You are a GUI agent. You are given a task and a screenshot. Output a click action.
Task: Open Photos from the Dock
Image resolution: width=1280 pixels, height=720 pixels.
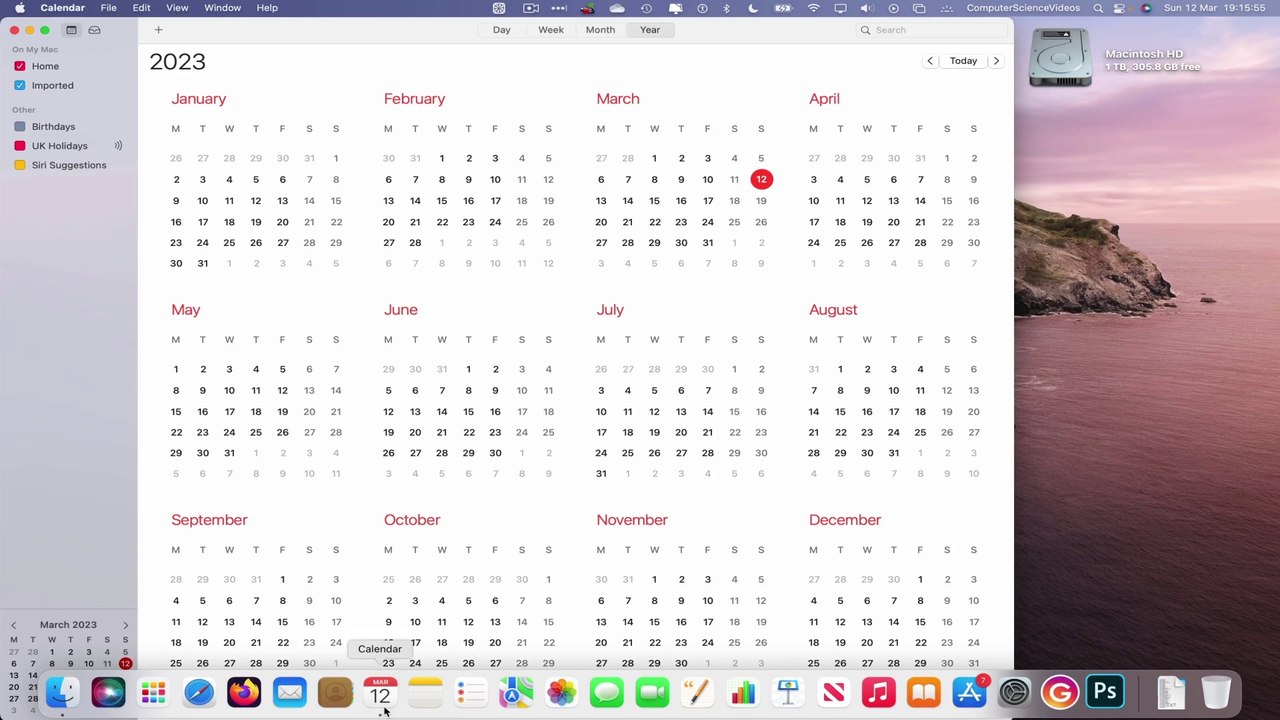point(562,692)
